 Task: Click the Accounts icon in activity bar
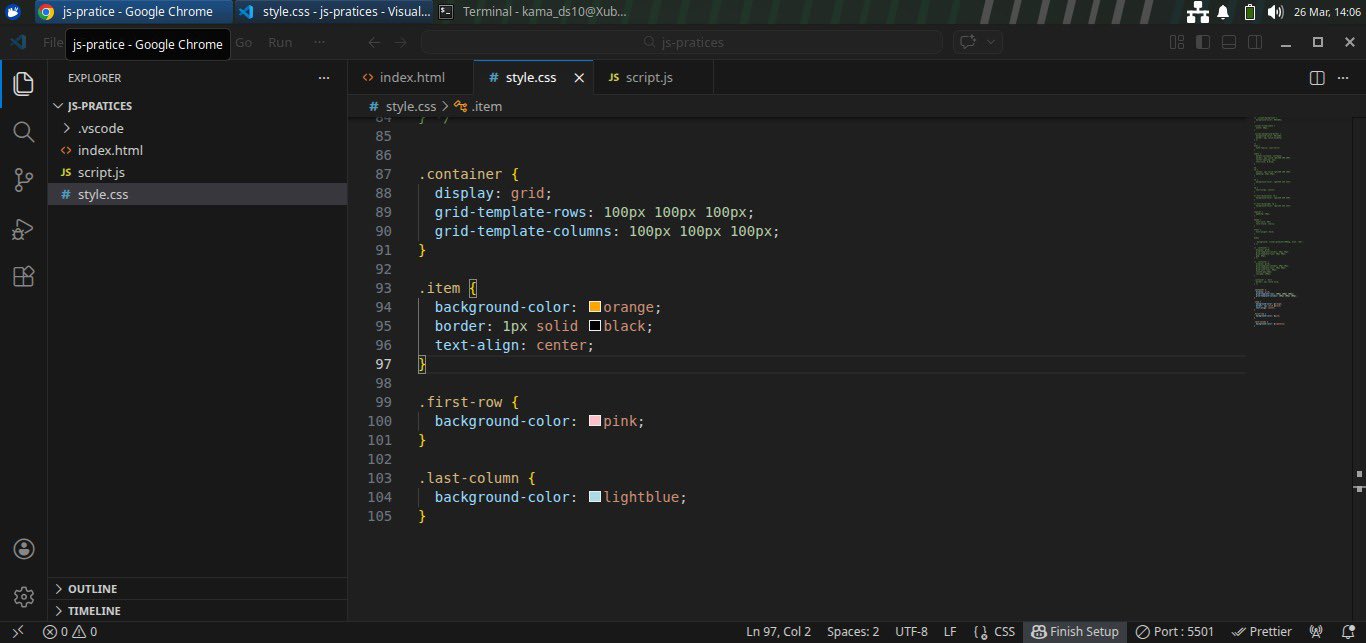(x=23, y=549)
